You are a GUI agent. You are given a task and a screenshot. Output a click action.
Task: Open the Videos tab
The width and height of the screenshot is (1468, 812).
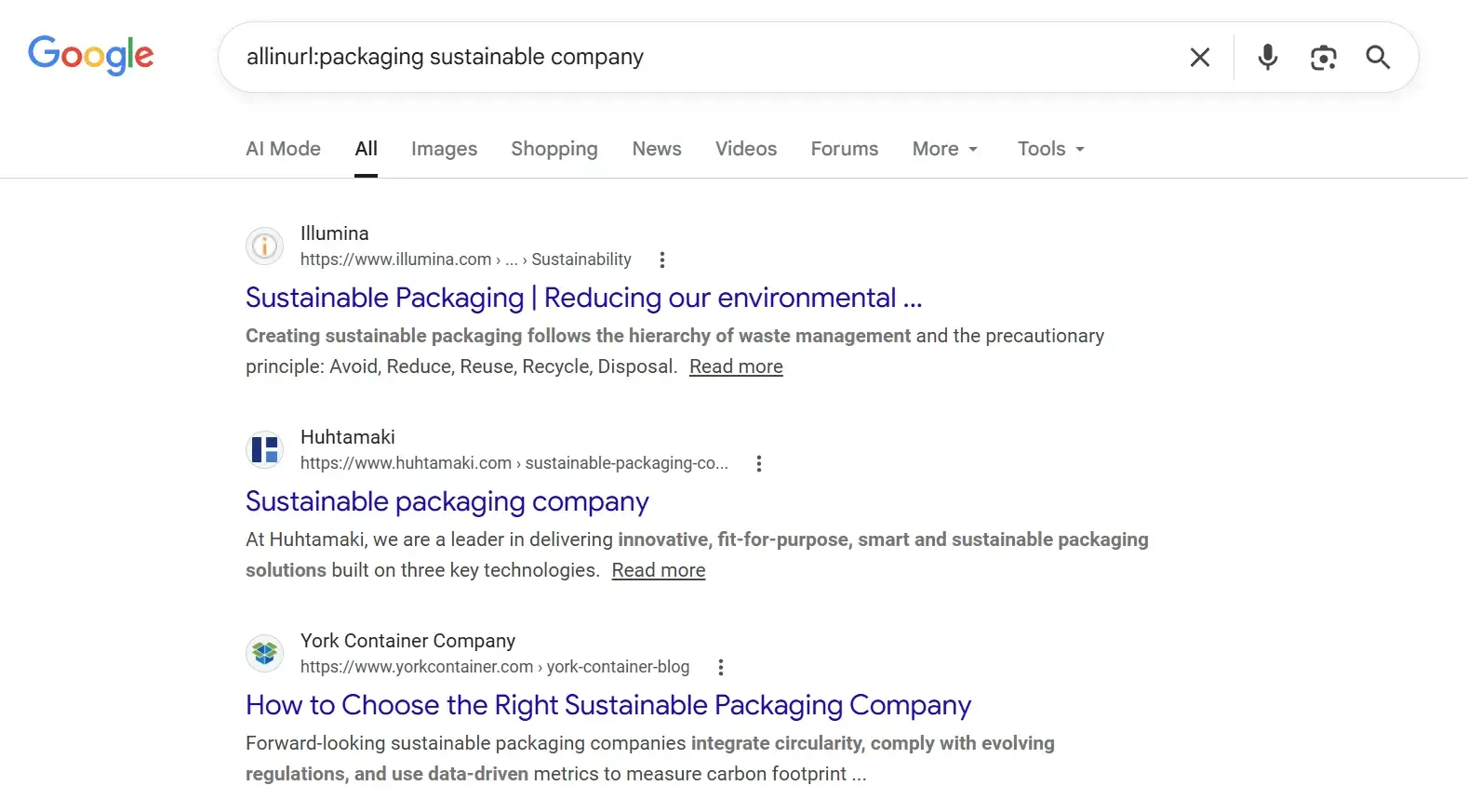[x=746, y=149]
